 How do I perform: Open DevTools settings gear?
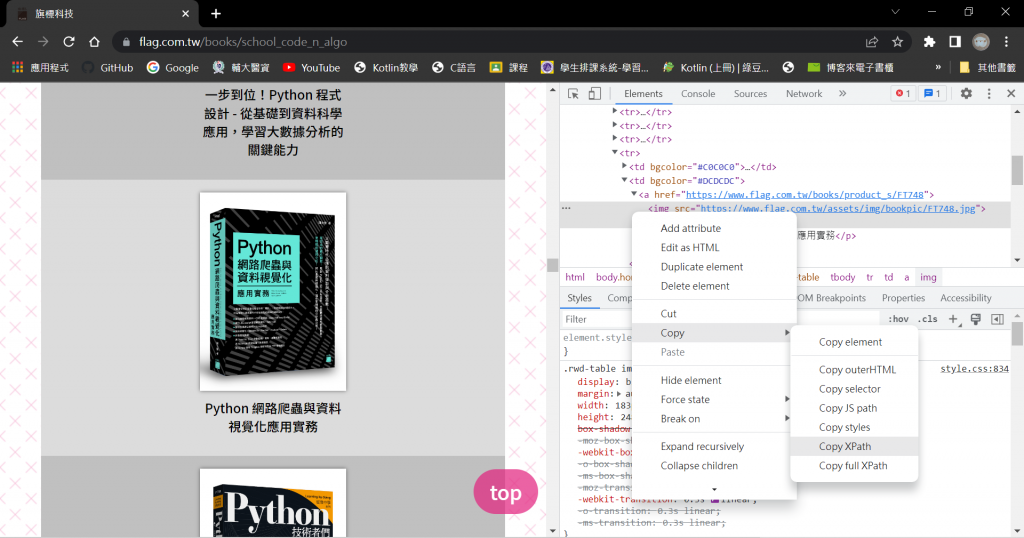(967, 94)
